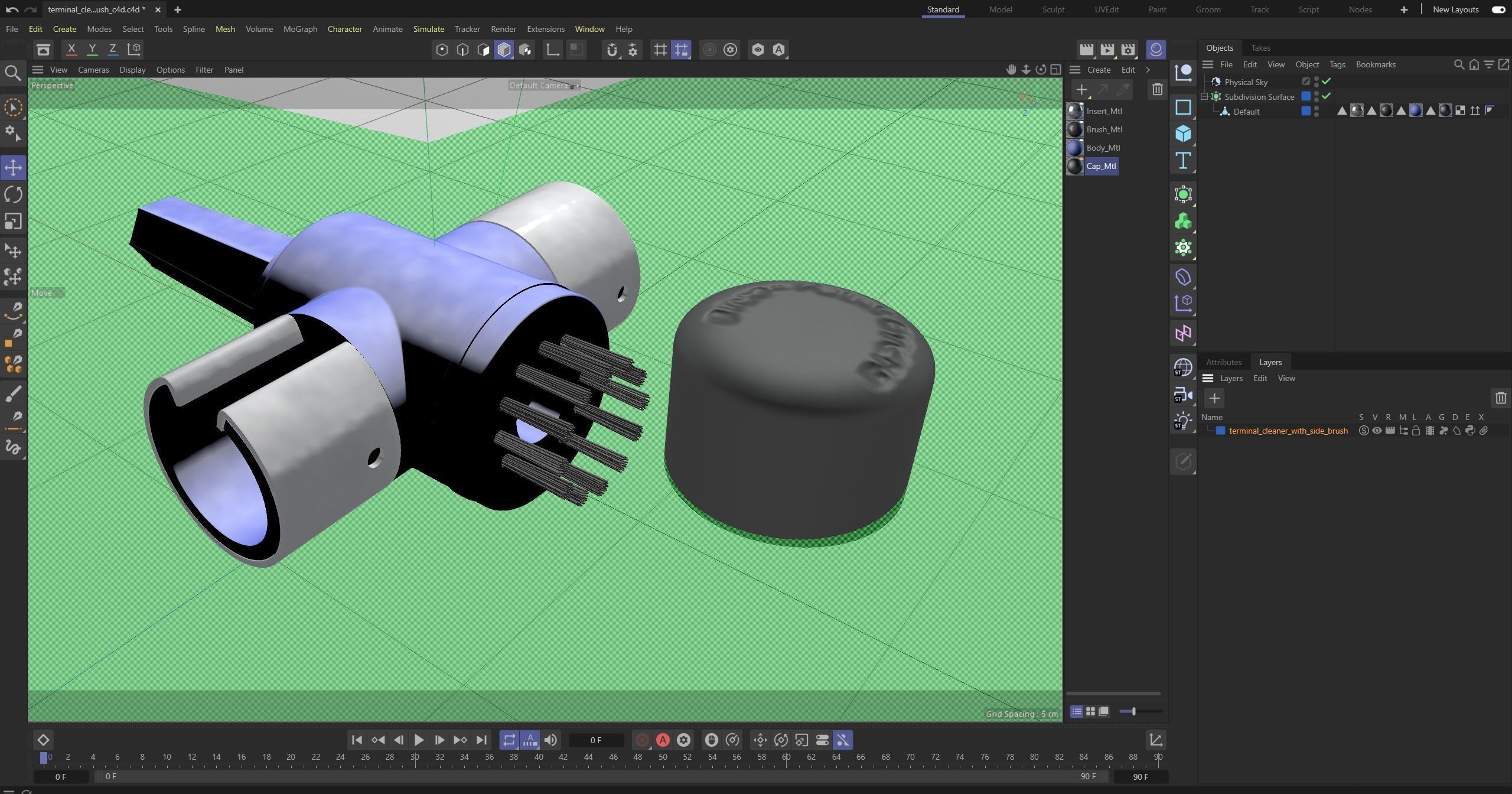The width and height of the screenshot is (1512, 794).
Task: Open viewport Filter menu
Action: point(204,70)
